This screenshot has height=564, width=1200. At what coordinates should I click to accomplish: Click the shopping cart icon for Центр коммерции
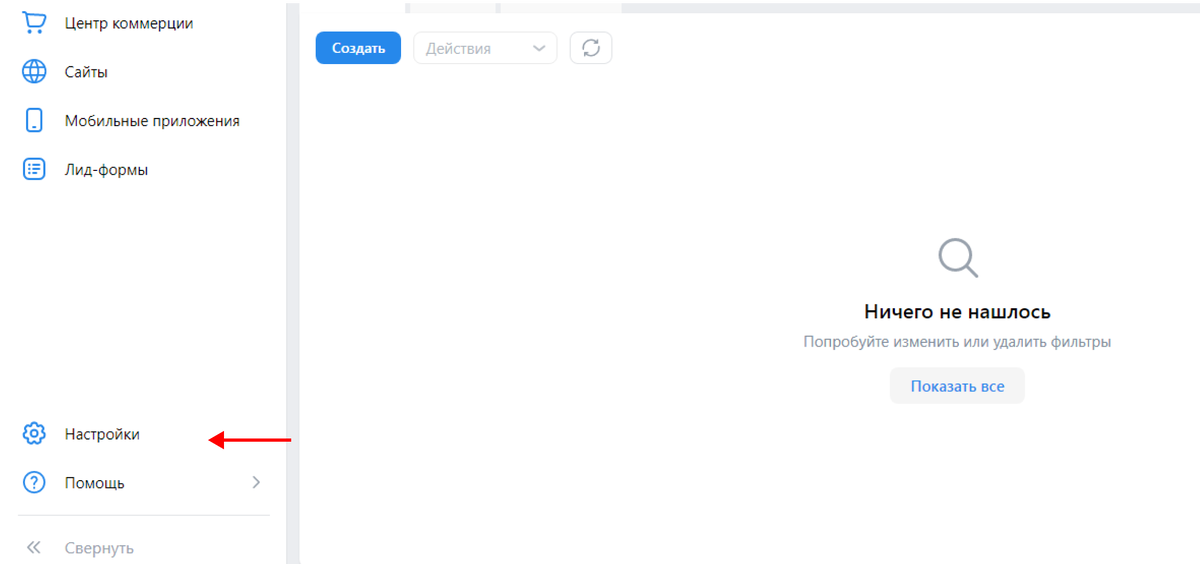coord(33,23)
